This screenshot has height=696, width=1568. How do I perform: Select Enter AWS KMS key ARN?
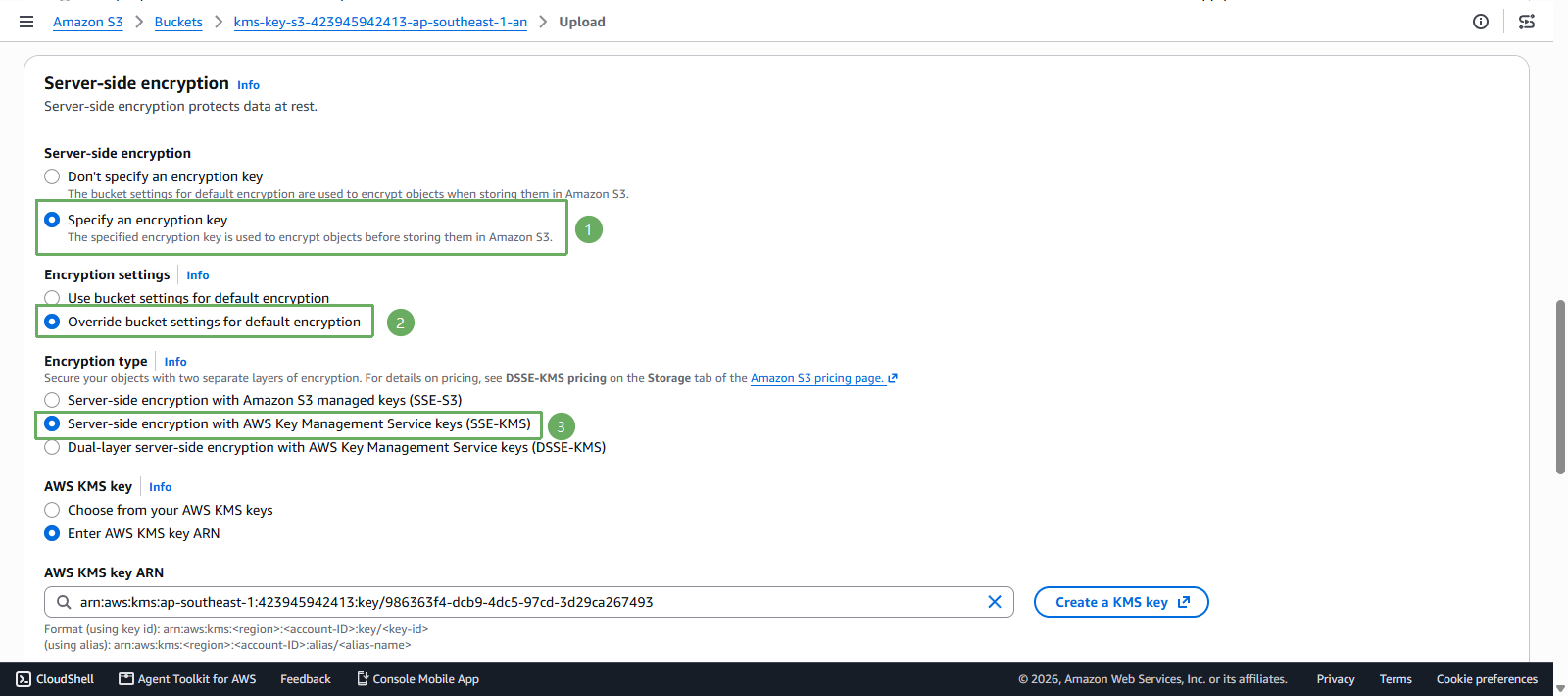pos(52,533)
